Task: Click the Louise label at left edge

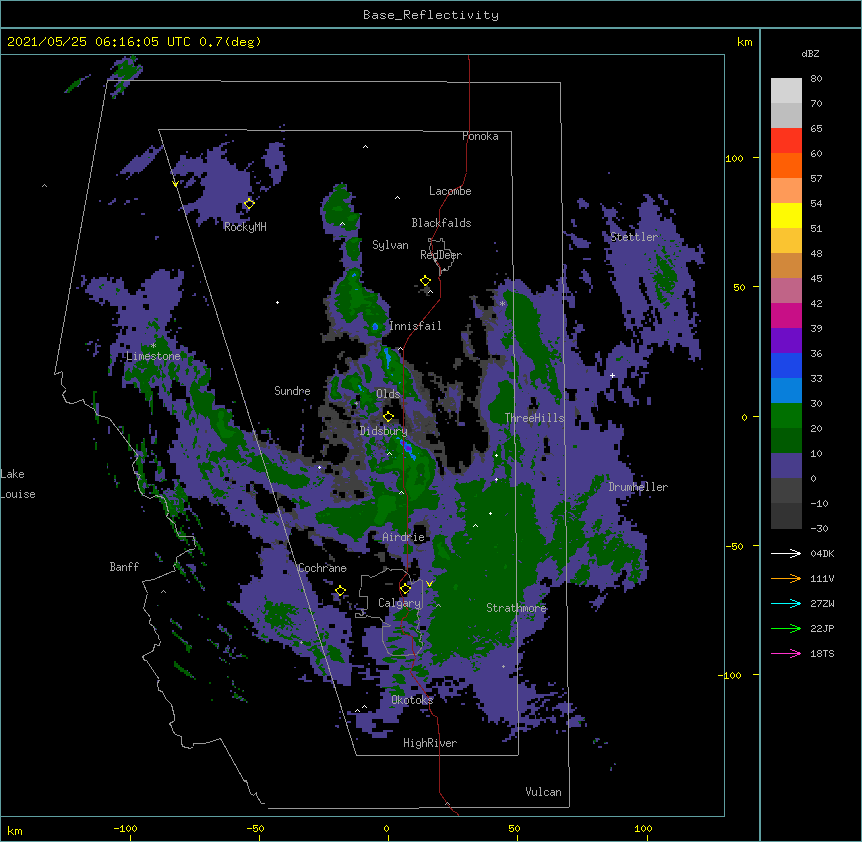Action: click(x=18, y=494)
